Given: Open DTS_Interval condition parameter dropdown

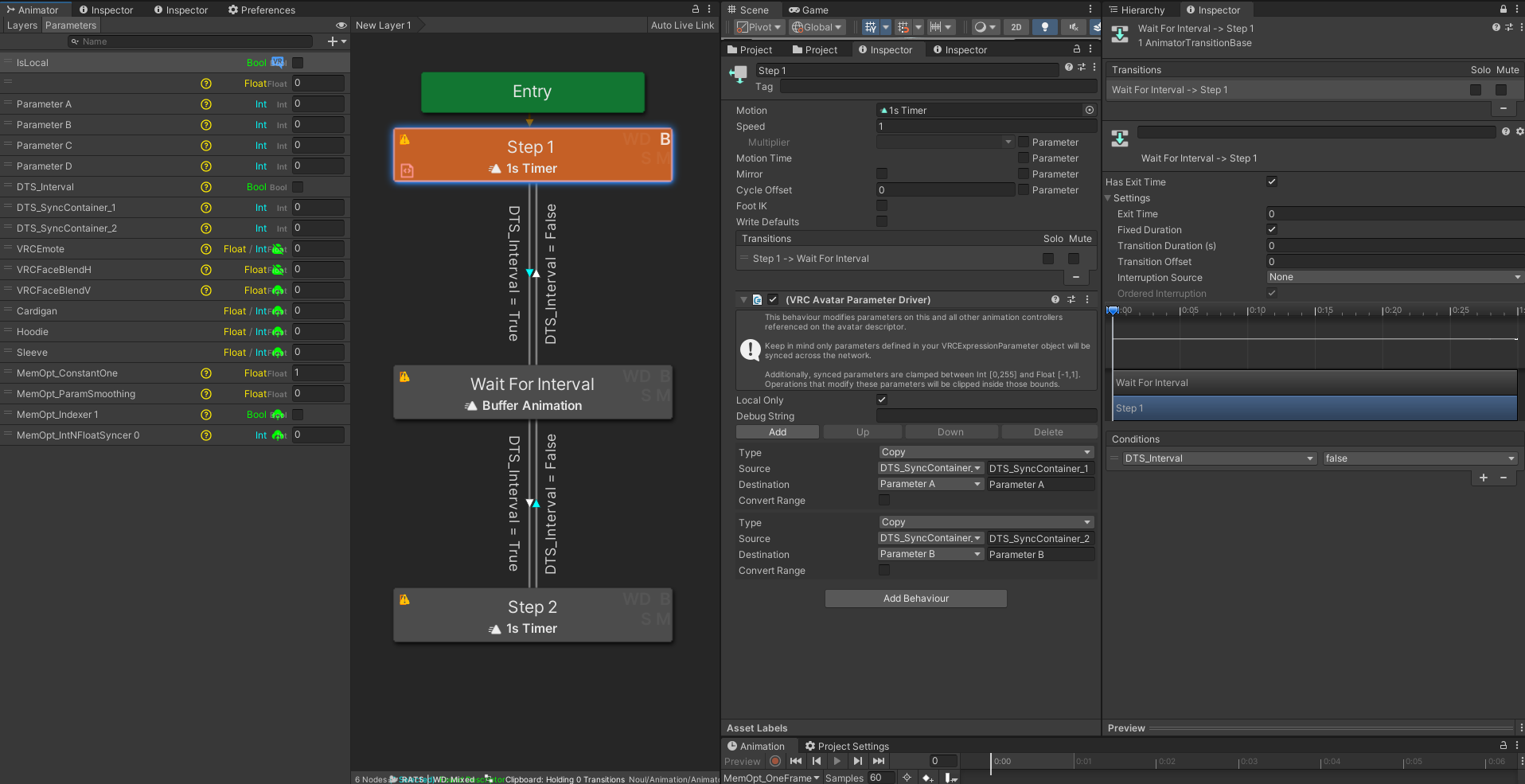Looking at the screenshot, I should (x=1219, y=458).
